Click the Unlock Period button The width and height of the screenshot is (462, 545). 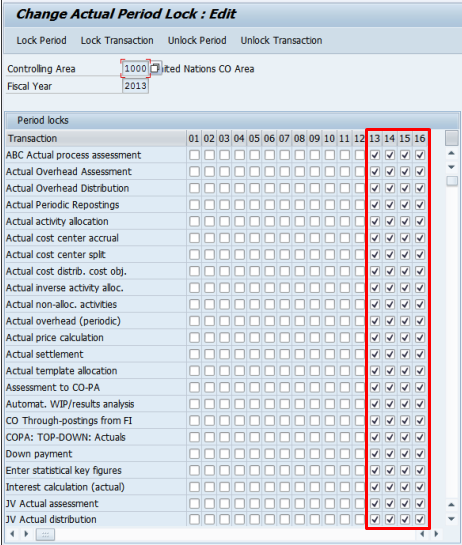pos(197,40)
